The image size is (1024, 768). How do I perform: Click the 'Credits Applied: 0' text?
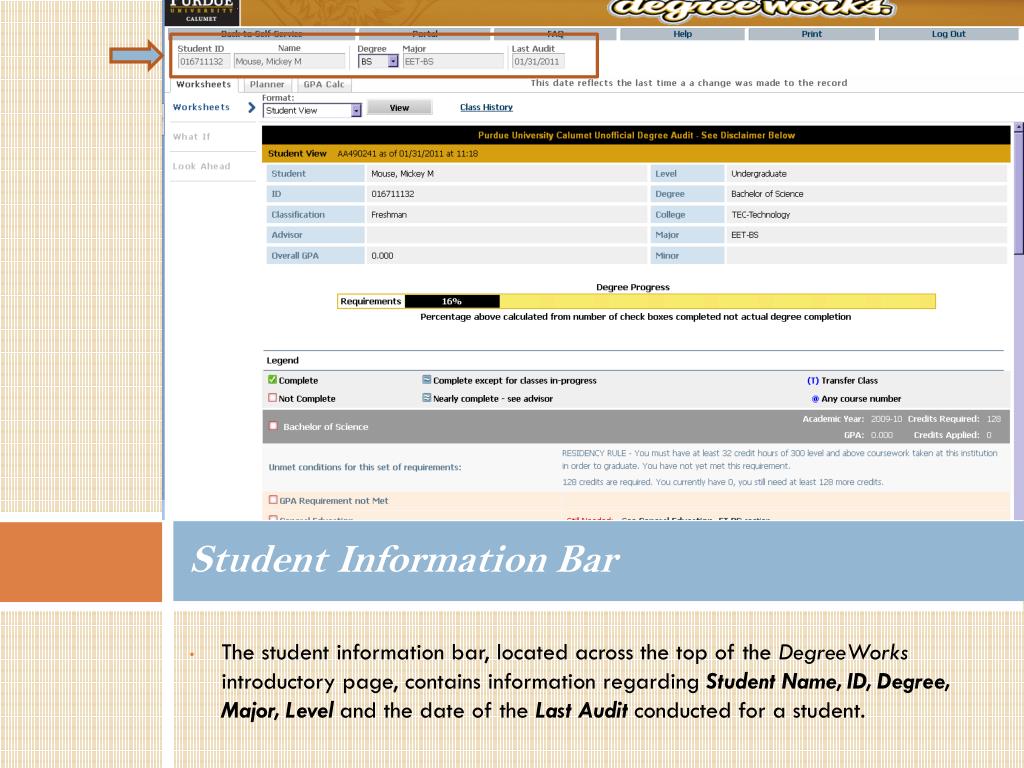point(952,435)
